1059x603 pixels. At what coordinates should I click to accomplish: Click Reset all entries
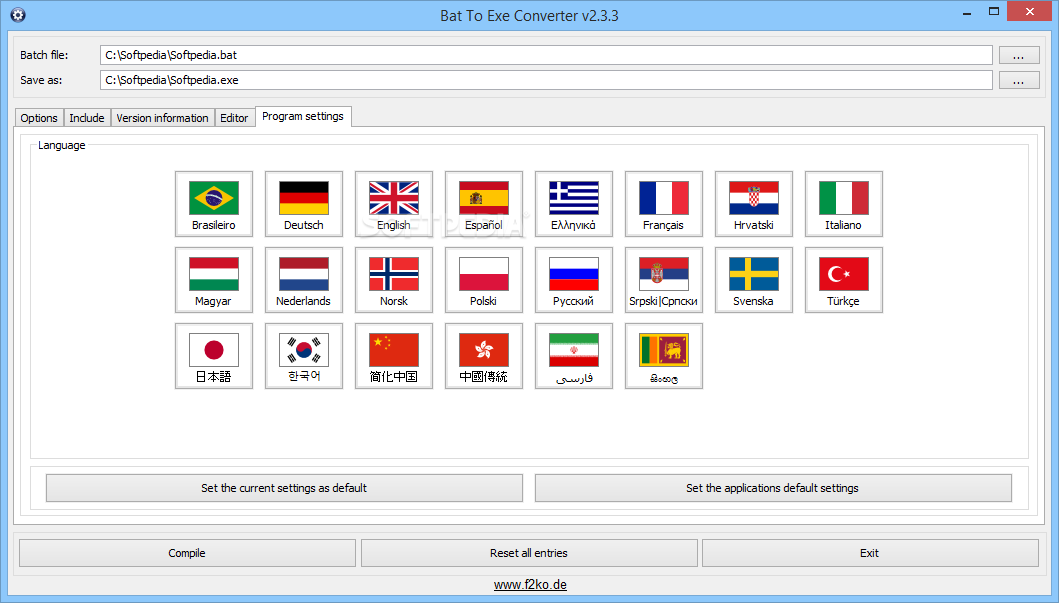[x=529, y=553]
